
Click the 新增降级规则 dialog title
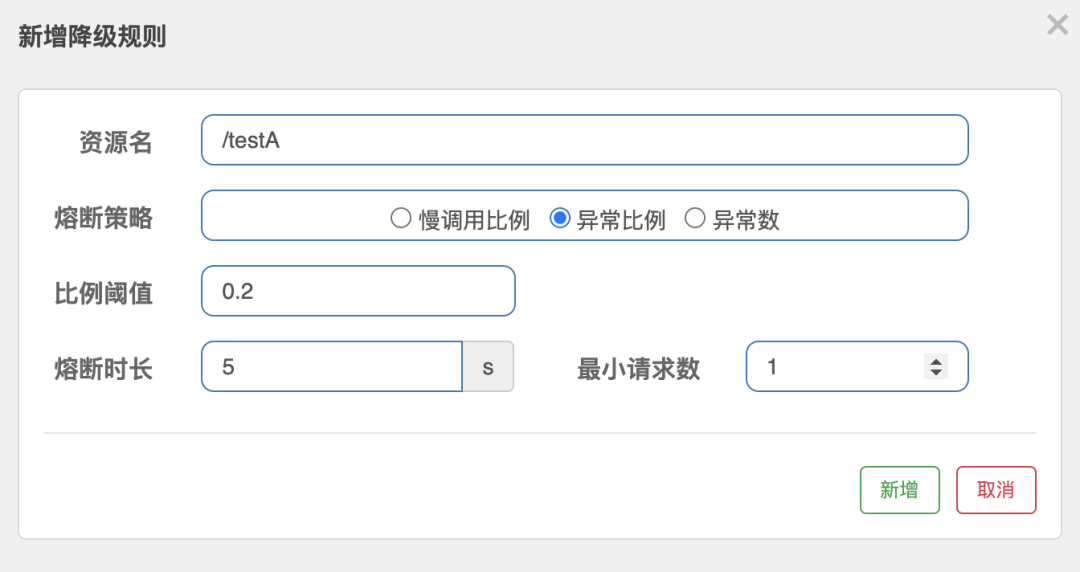[x=92, y=38]
